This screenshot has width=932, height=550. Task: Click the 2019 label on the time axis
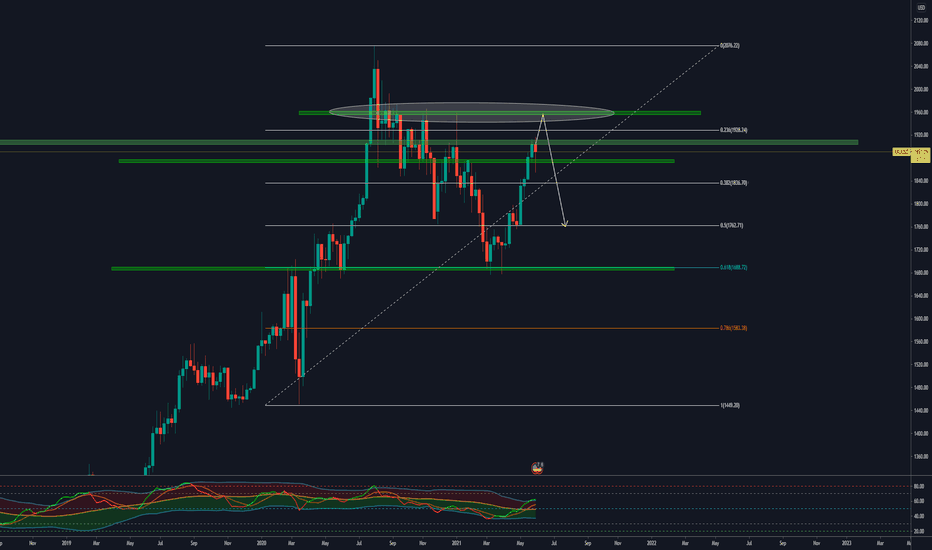click(x=66, y=543)
